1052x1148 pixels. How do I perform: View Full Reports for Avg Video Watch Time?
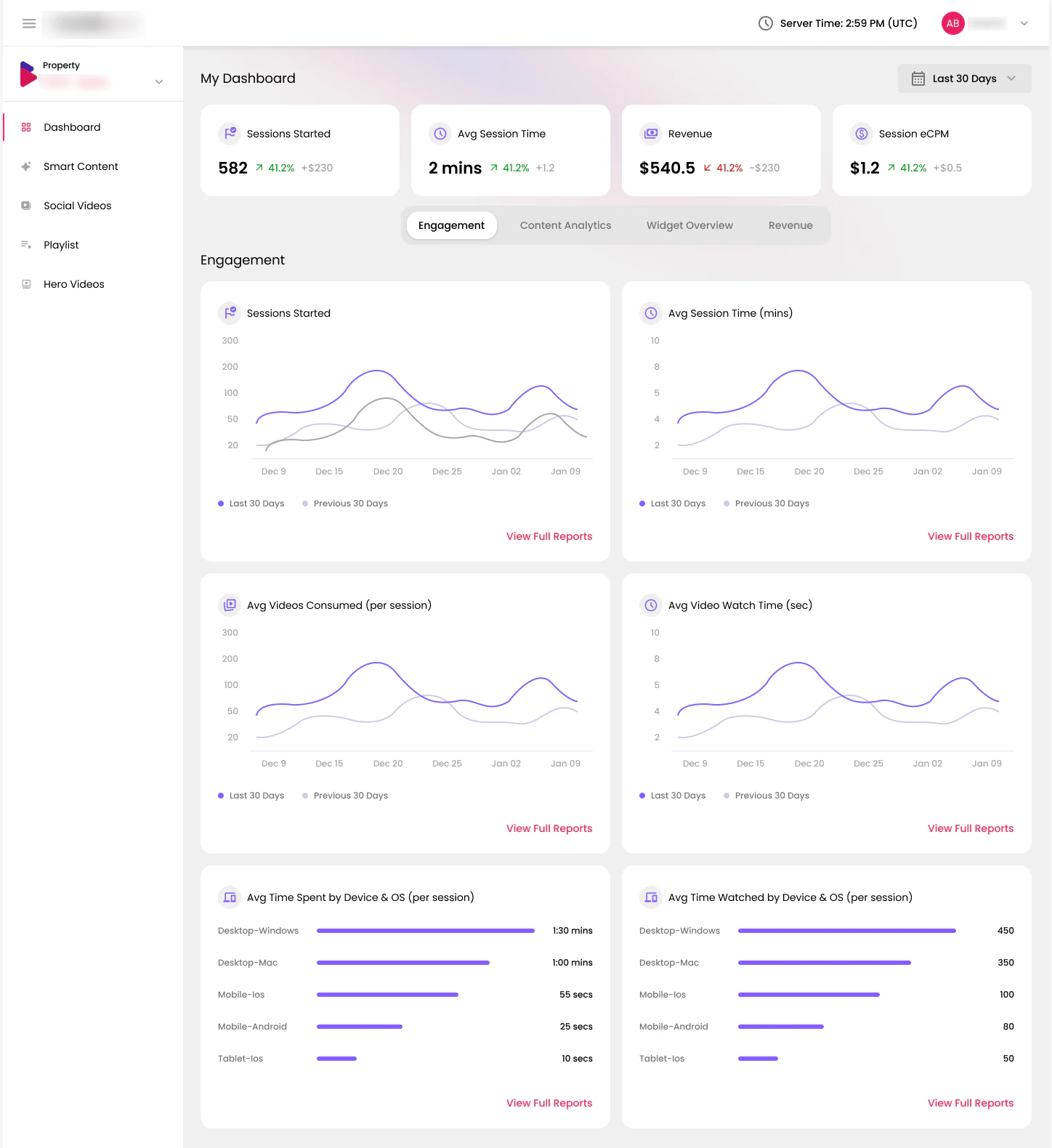pos(971,828)
